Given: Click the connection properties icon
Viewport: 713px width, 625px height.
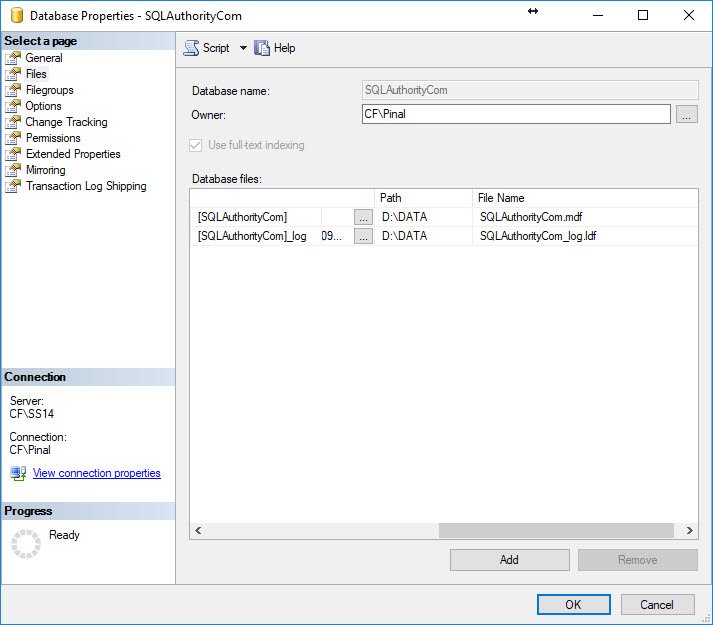Looking at the screenshot, I should click(x=18, y=474).
